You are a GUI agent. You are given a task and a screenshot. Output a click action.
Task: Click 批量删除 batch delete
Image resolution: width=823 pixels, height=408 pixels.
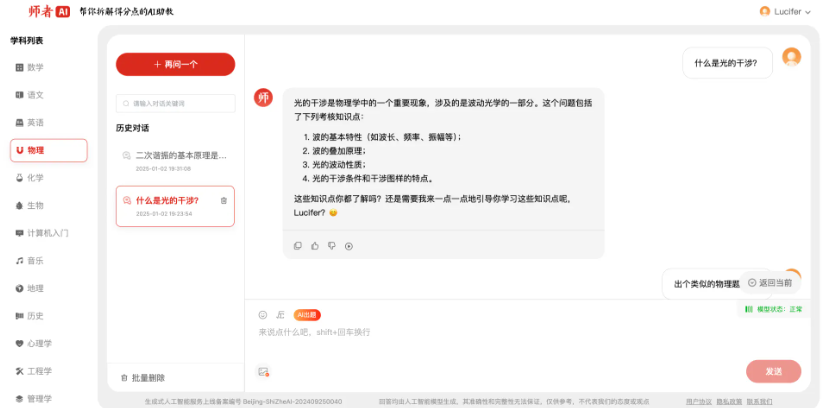click(143, 378)
